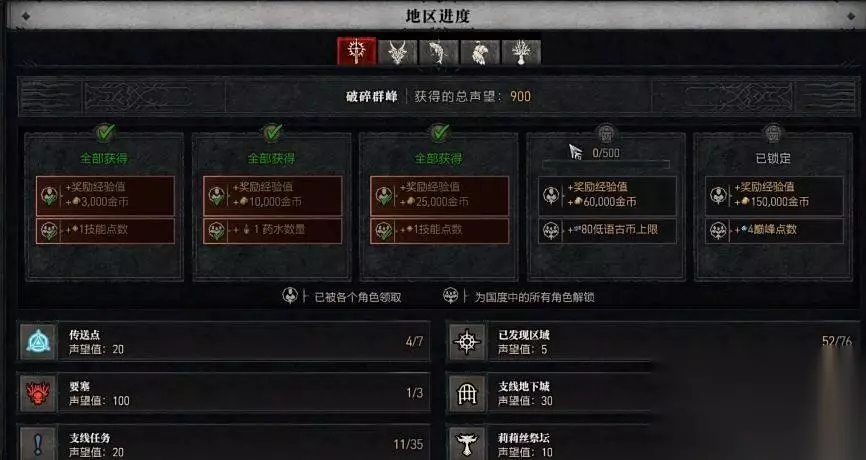Viewport: 866px width, 460px height.
Task: Click the 80低语古币上限 reward entry
Action: click(x=607, y=230)
